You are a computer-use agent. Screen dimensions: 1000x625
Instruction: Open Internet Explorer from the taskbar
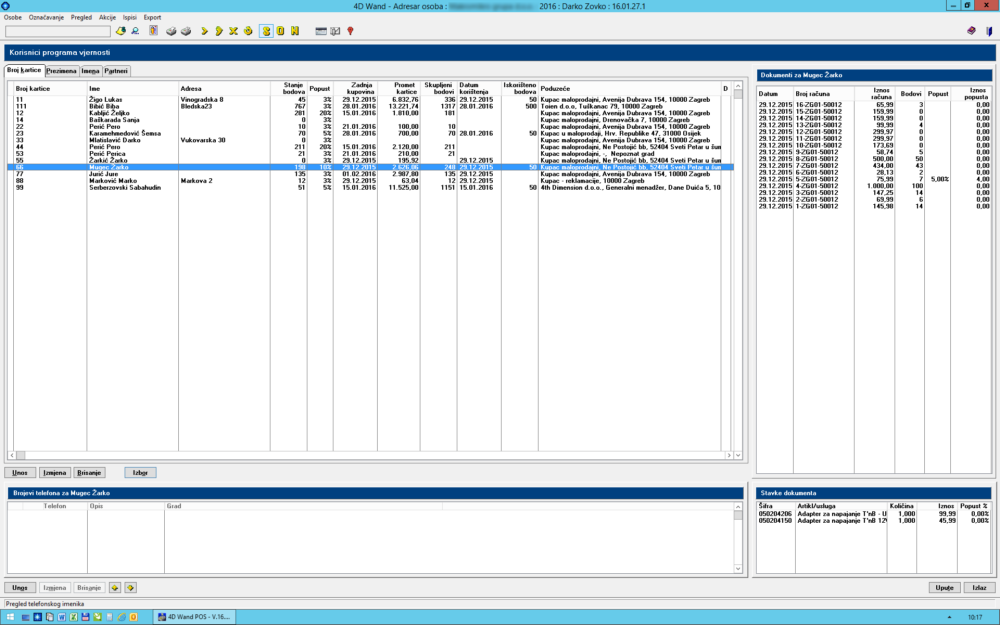pos(121,617)
